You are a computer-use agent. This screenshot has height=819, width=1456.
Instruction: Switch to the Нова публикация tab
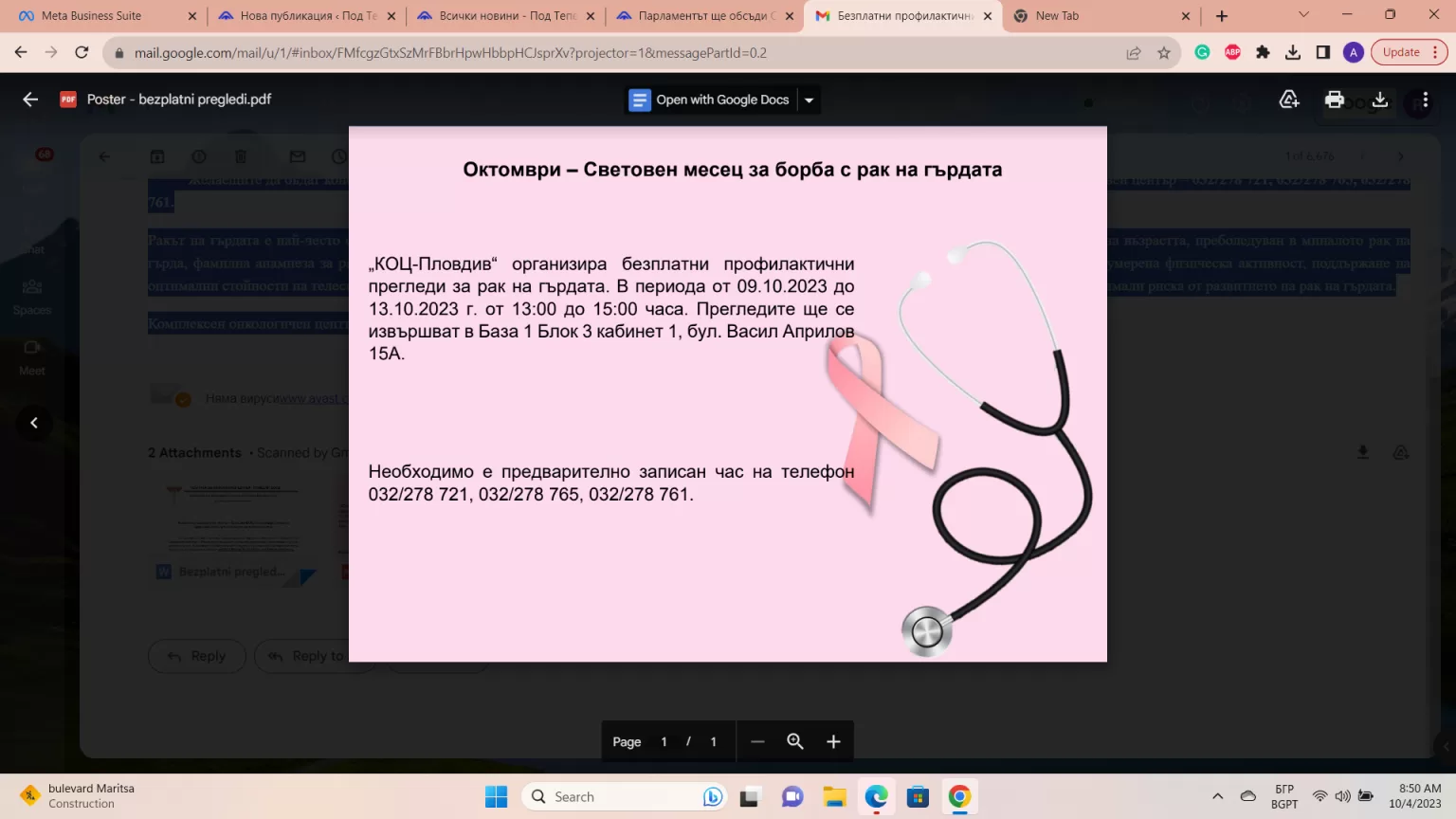308,16
